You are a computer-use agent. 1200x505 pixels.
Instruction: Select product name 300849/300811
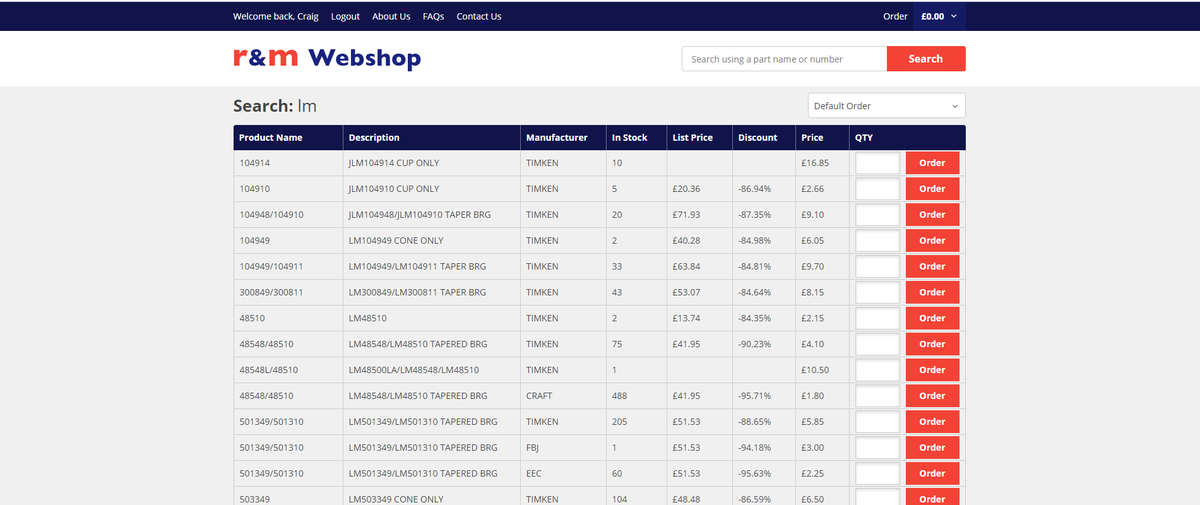click(271, 293)
